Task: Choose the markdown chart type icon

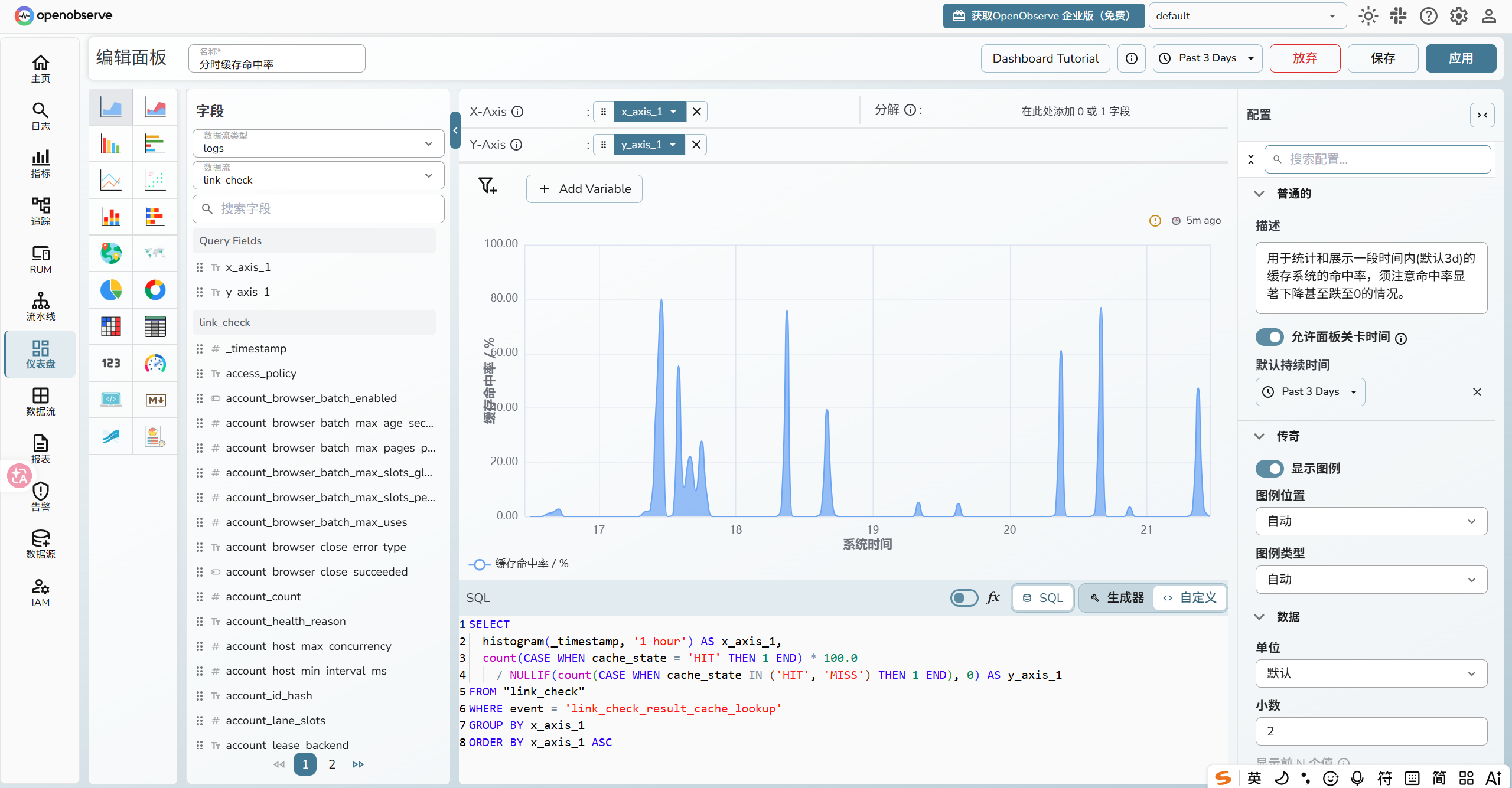Action: (155, 400)
